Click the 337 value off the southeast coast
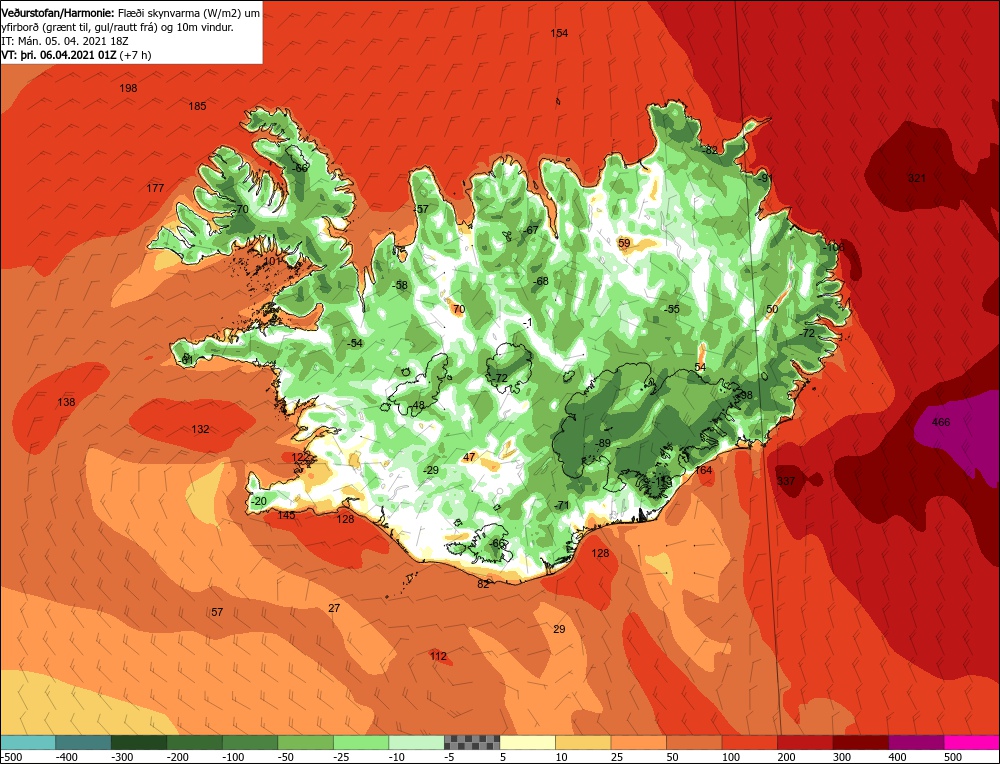Viewport: 1000px width, 764px height. [786, 481]
